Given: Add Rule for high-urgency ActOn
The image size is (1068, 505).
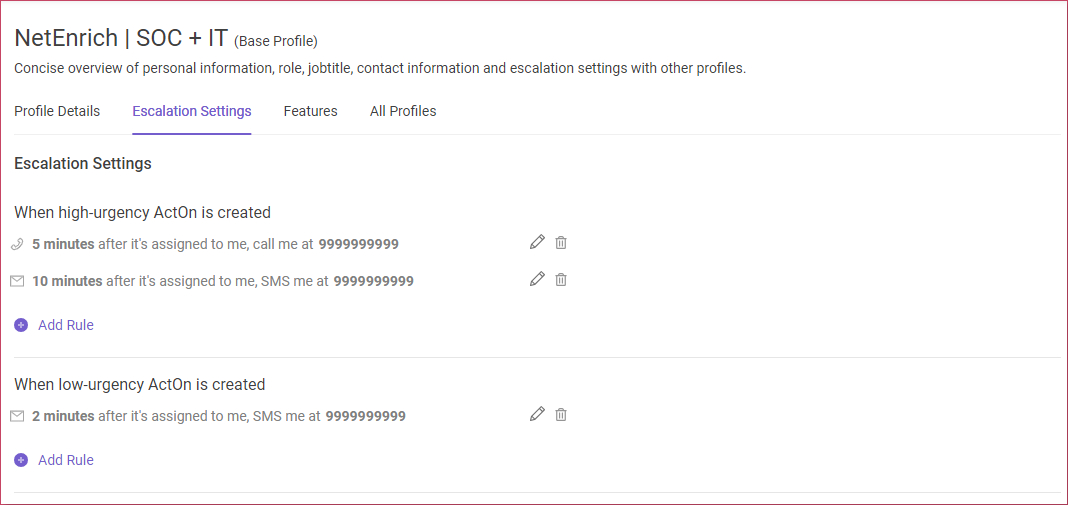Looking at the screenshot, I should coord(66,325).
